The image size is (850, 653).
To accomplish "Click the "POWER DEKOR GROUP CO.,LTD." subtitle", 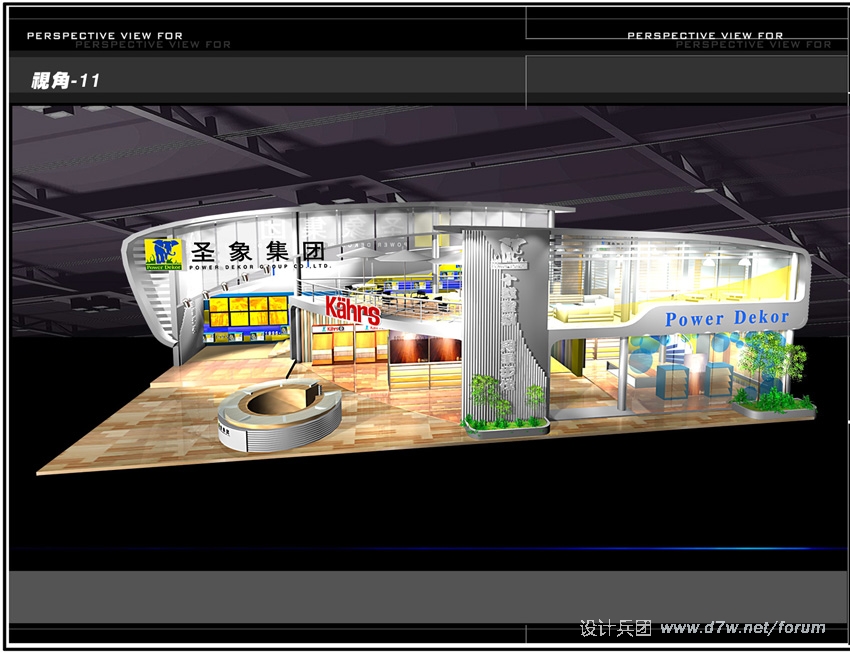I will click(x=260, y=267).
